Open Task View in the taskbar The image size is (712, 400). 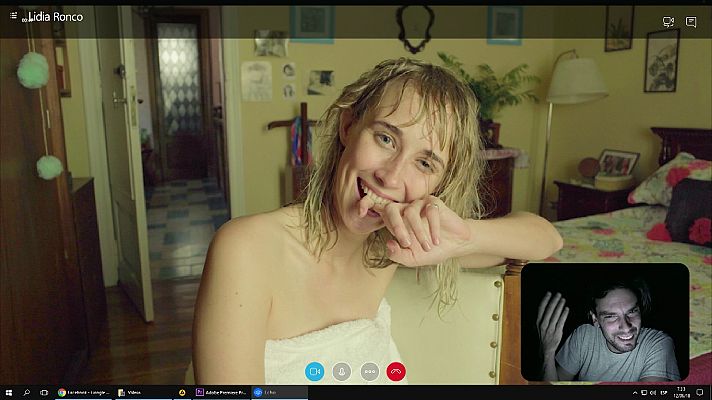coord(45,393)
